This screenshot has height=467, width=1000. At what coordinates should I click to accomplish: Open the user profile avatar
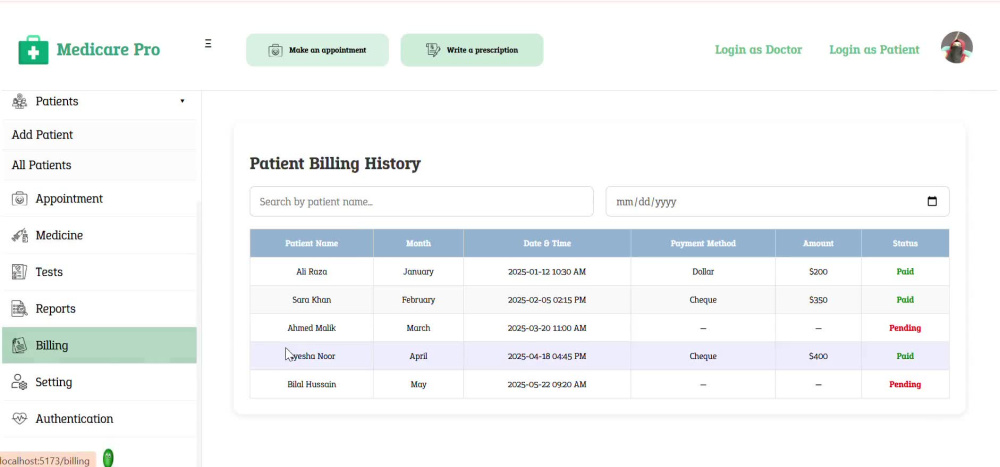tap(957, 47)
